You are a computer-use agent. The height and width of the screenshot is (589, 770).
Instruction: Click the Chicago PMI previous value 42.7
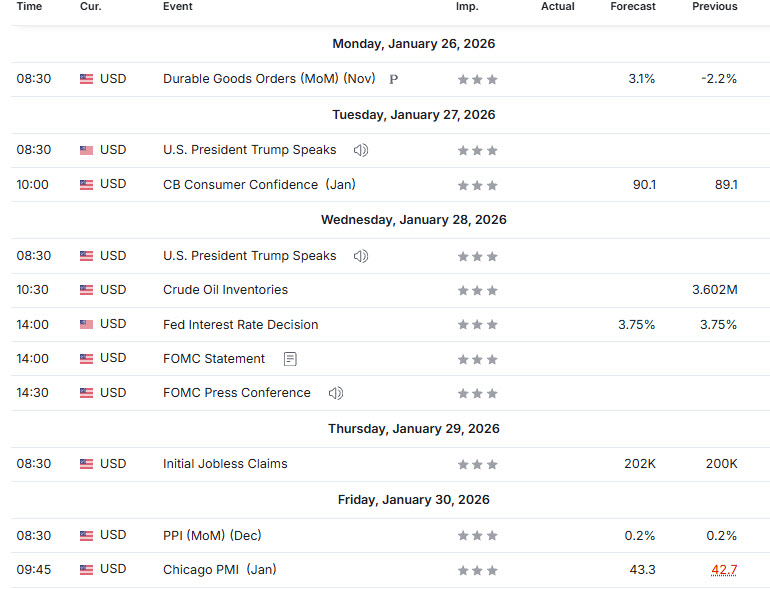(x=724, y=570)
